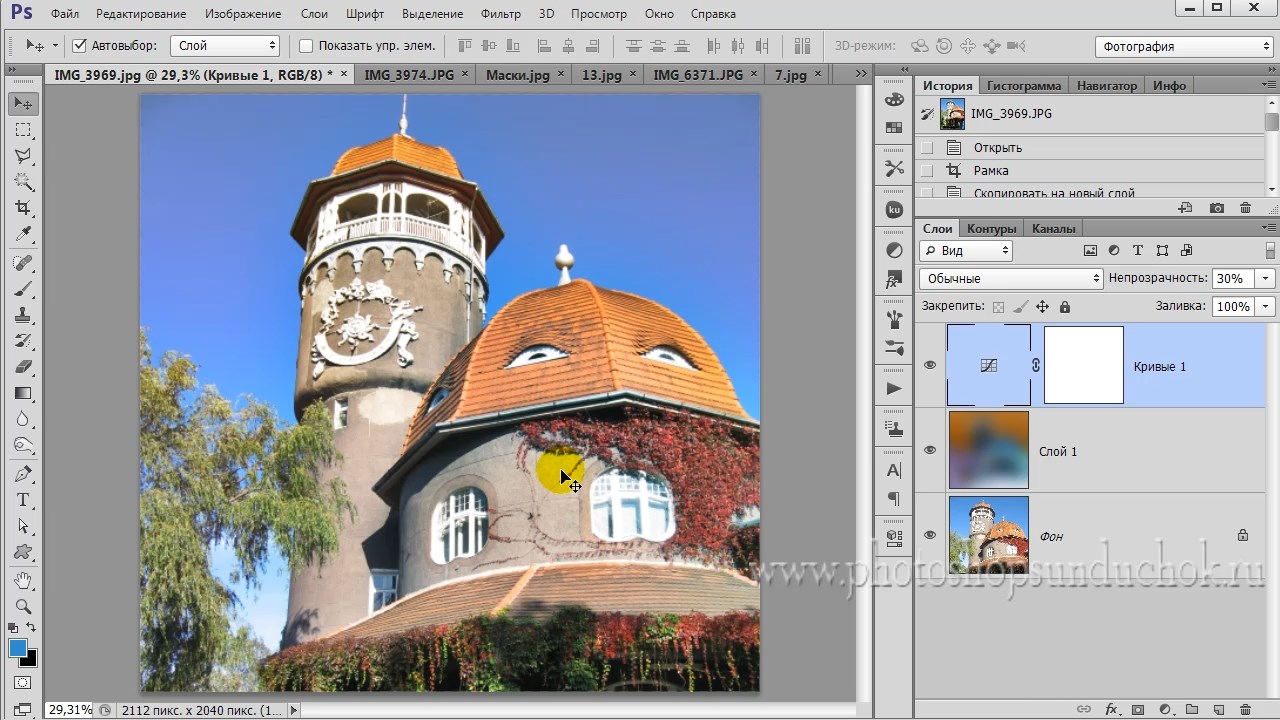
Task: Open the Фильтр menu
Action: [x=501, y=14]
